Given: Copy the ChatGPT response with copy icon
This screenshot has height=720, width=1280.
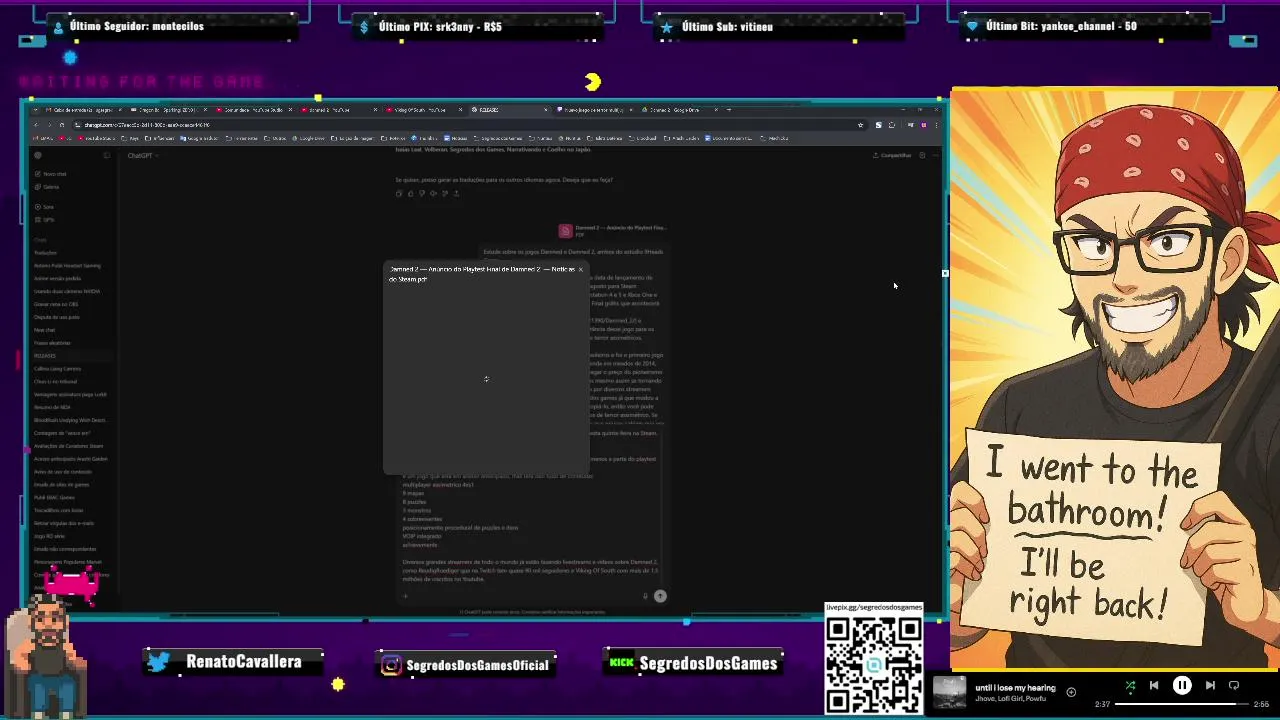Looking at the screenshot, I should [x=399, y=193].
